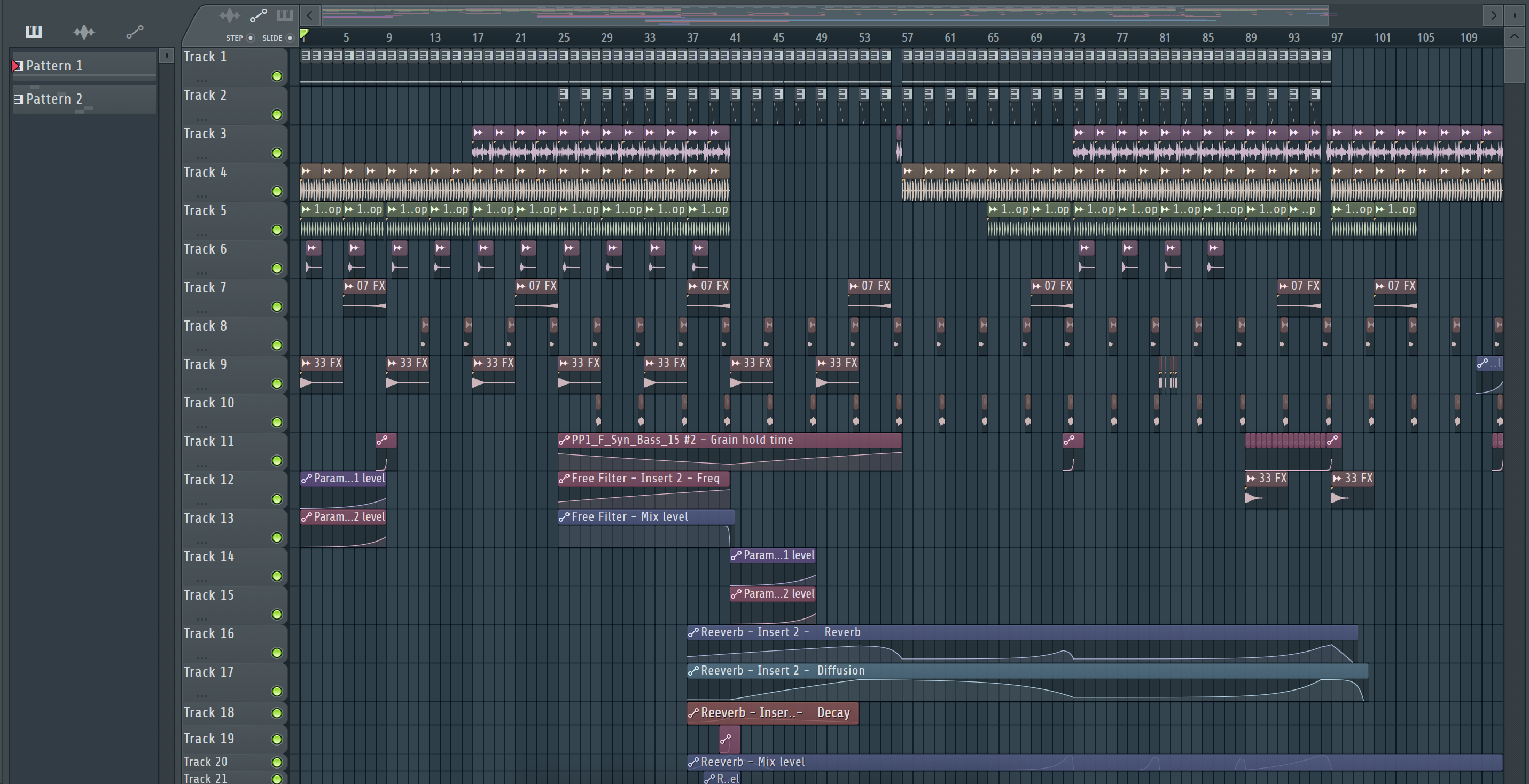This screenshot has width=1529, height=784.
Task: Open the Free Filter Freq clip's menu icon
Action: (564, 479)
